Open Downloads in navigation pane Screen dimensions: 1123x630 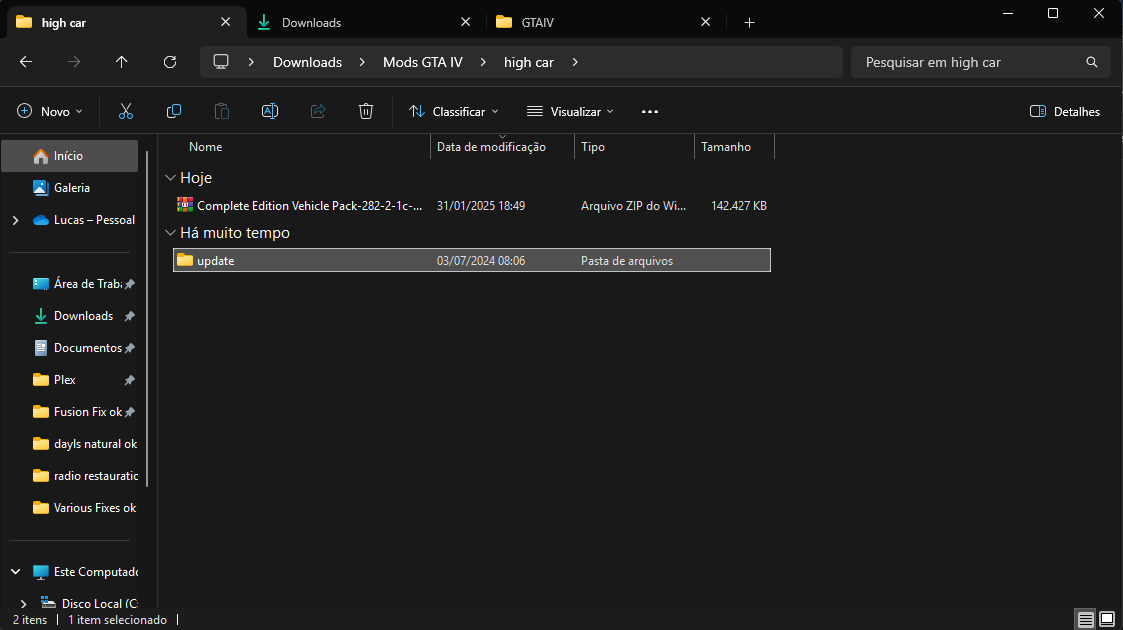click(x=72, y=316)
